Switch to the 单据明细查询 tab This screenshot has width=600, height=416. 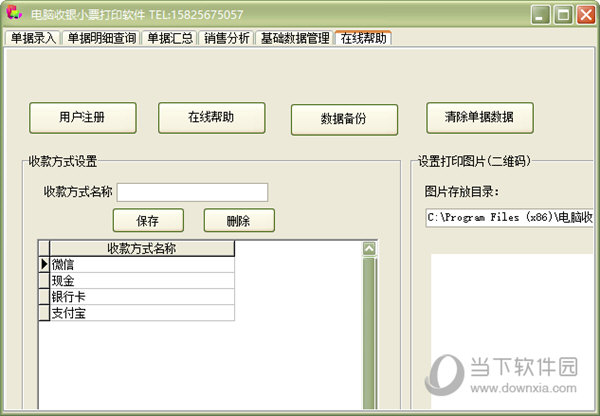[x=101, y=38]
